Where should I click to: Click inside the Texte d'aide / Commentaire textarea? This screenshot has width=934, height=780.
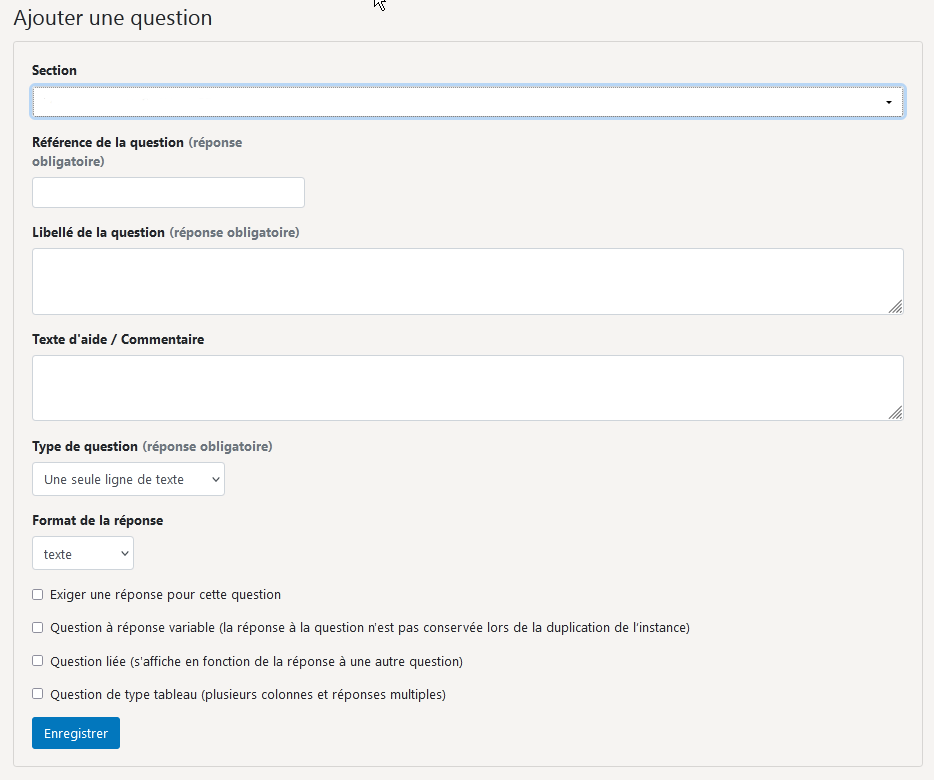(x=468, y=388)
